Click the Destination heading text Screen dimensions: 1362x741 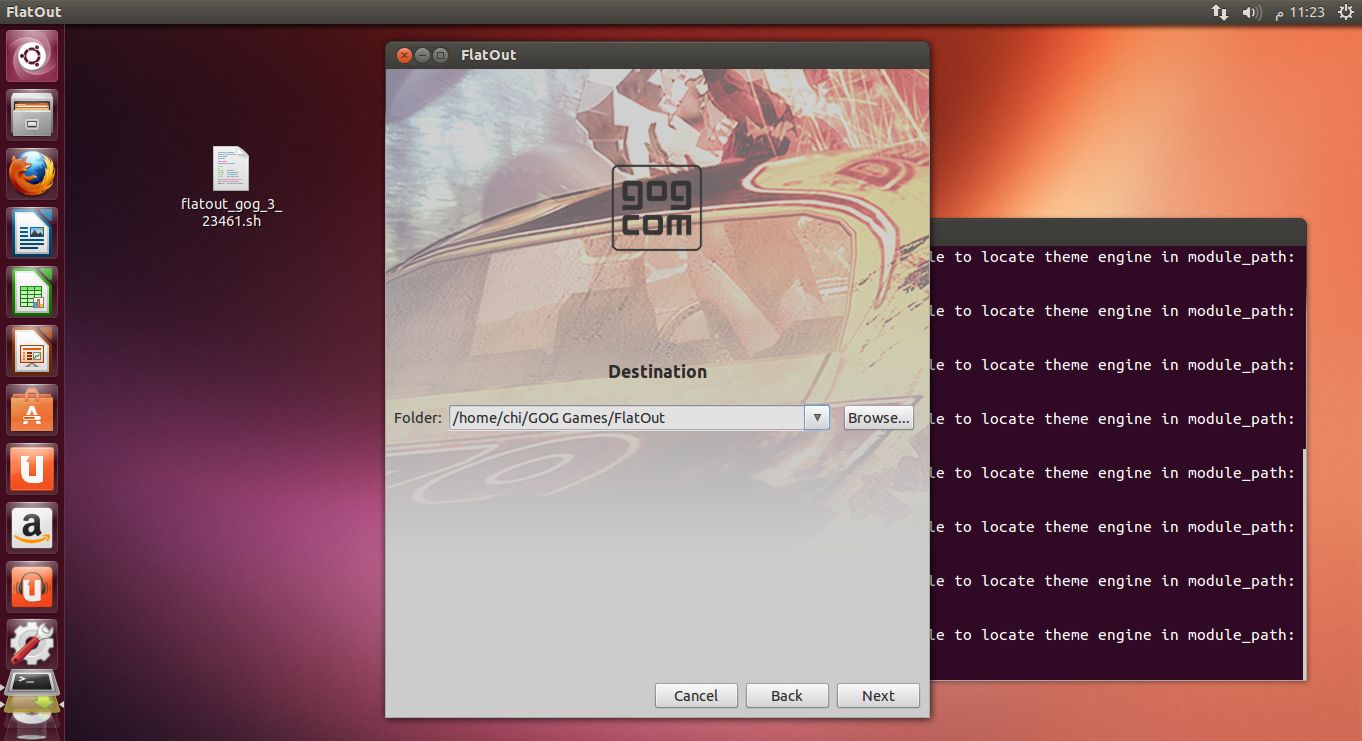coord(657,372)
